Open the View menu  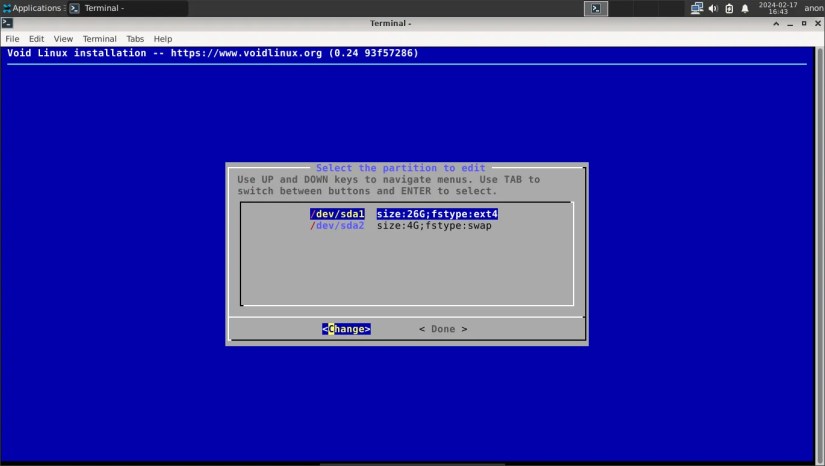(63, 39)
